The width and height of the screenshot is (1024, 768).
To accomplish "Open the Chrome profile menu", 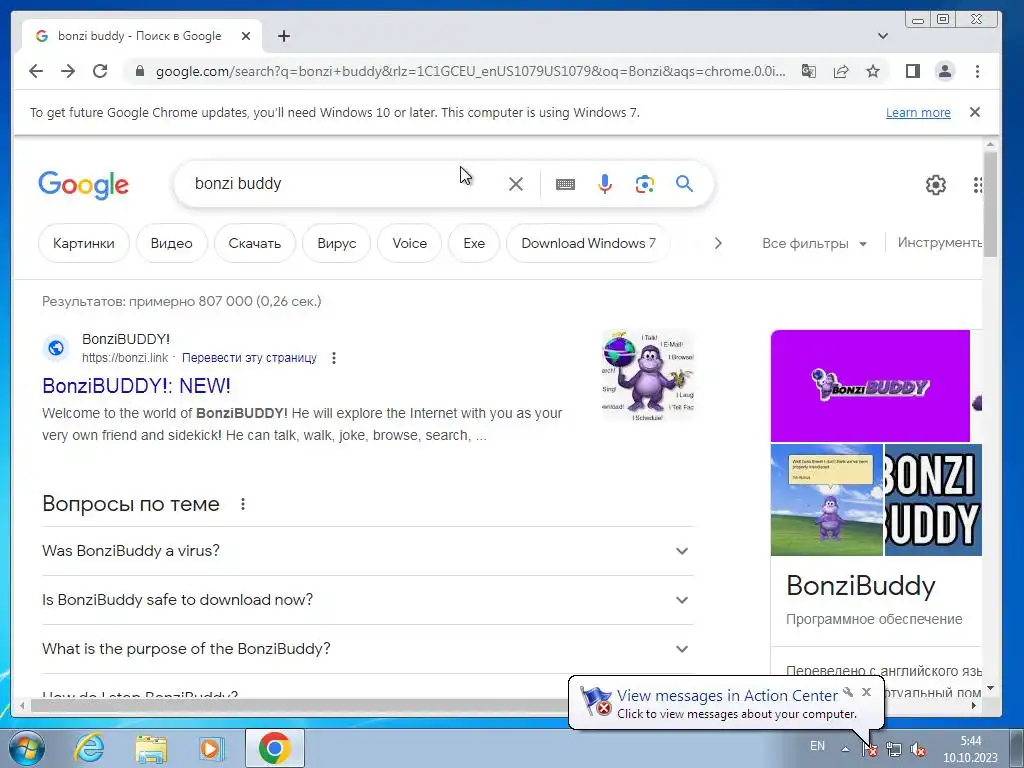I will point(945,71).
